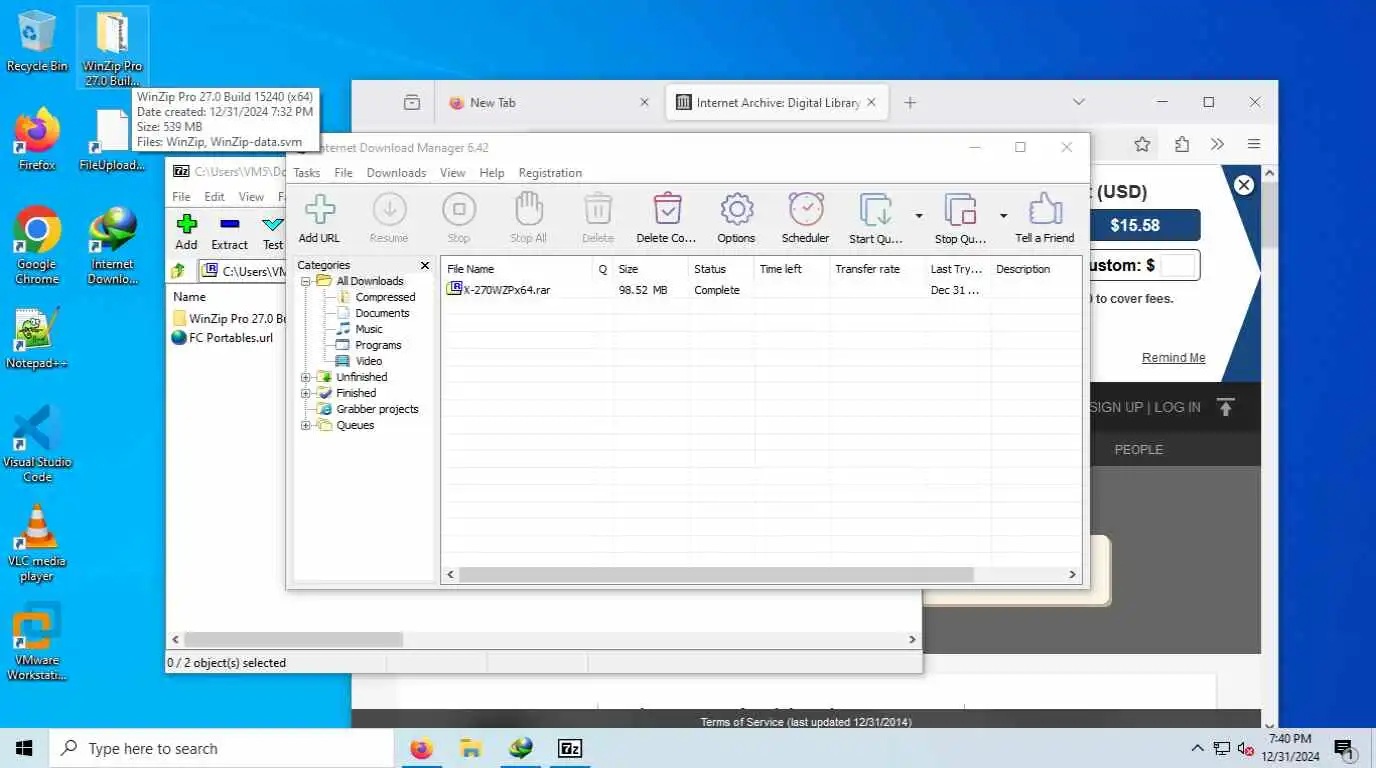The height and width of the screenshot is (768, 1376).
Task: Open IDM View menu
Action: (x=453, y=173)
